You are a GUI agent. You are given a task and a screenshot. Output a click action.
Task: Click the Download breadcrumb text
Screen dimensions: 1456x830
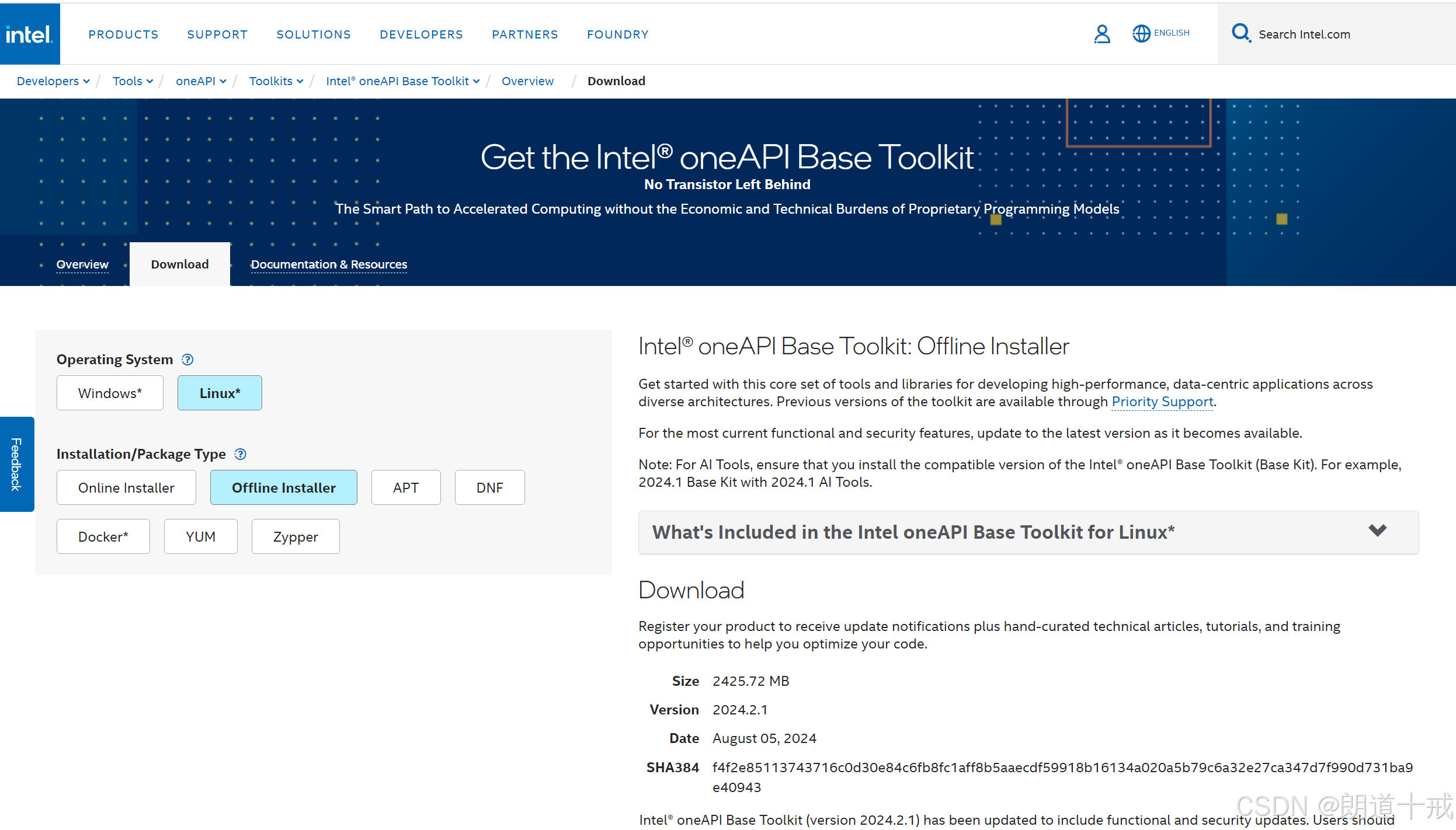click(x=616, y=81)
